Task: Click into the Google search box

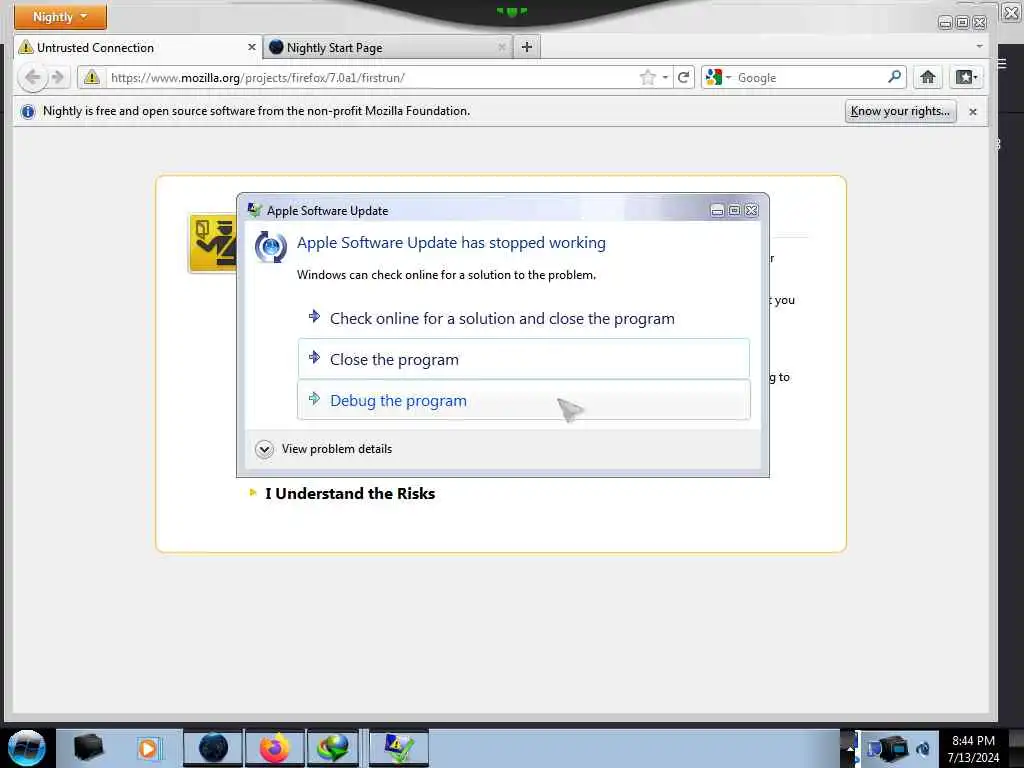Action: (810, 78)
